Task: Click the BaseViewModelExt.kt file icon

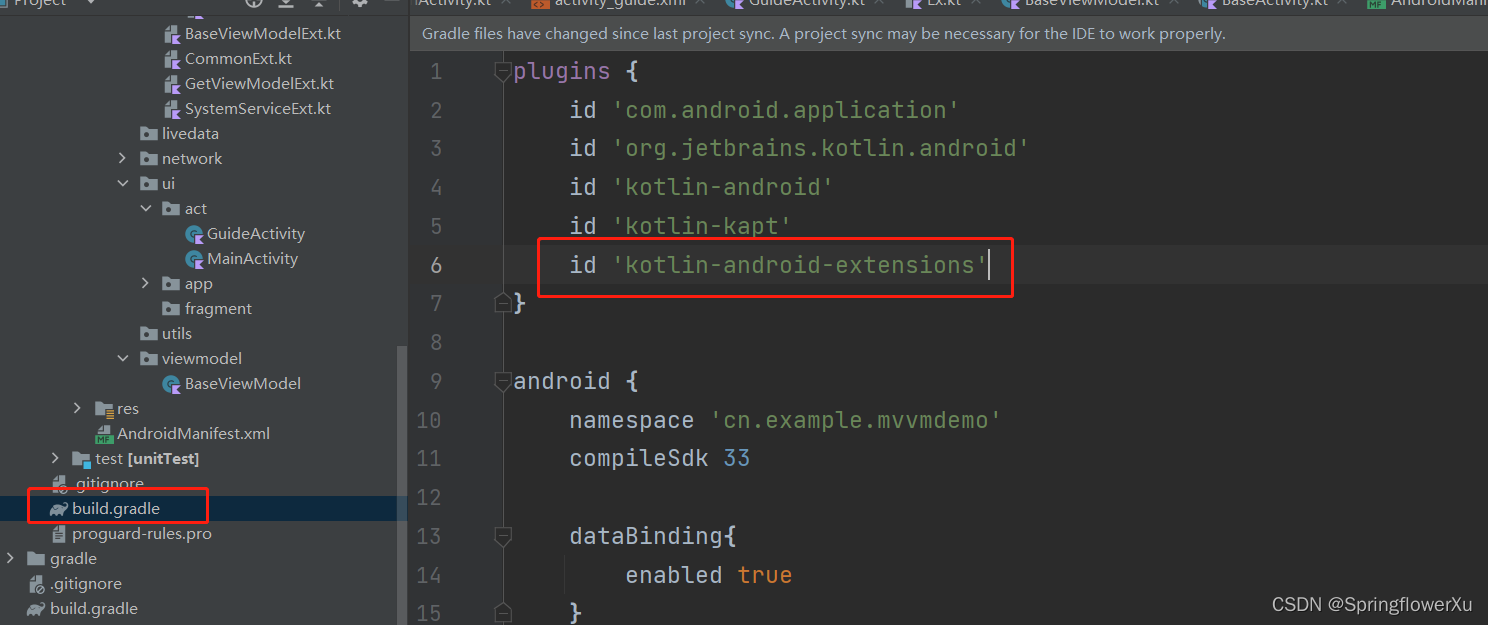Action: point(172,34)
